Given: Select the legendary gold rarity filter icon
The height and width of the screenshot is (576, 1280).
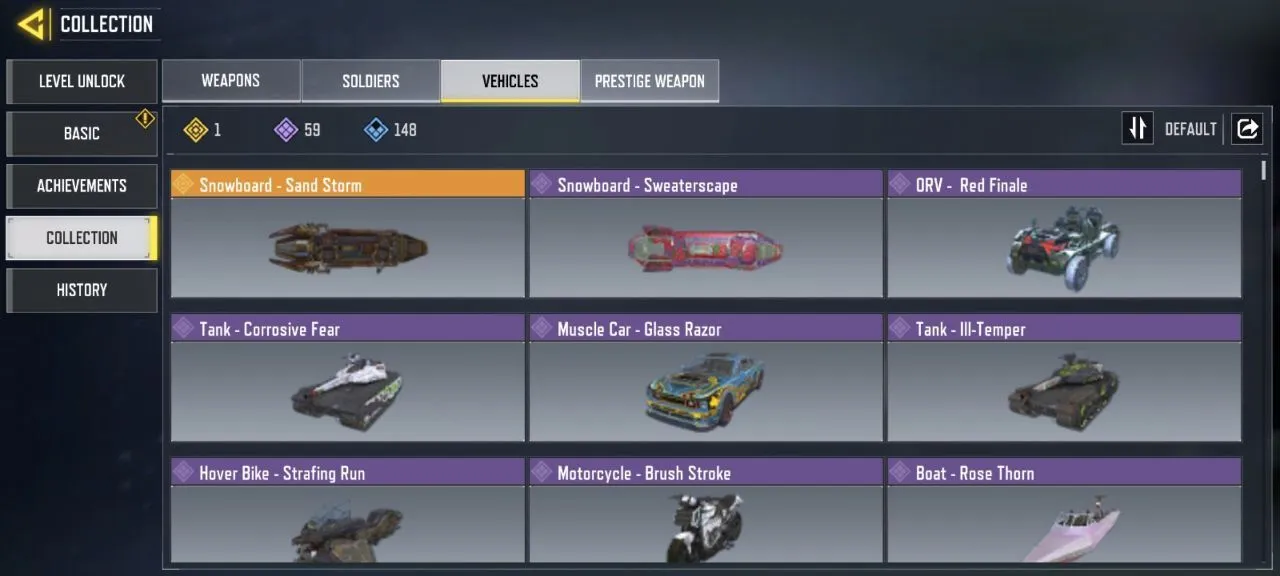Looking at the screenshot, I should pos(196,129).
